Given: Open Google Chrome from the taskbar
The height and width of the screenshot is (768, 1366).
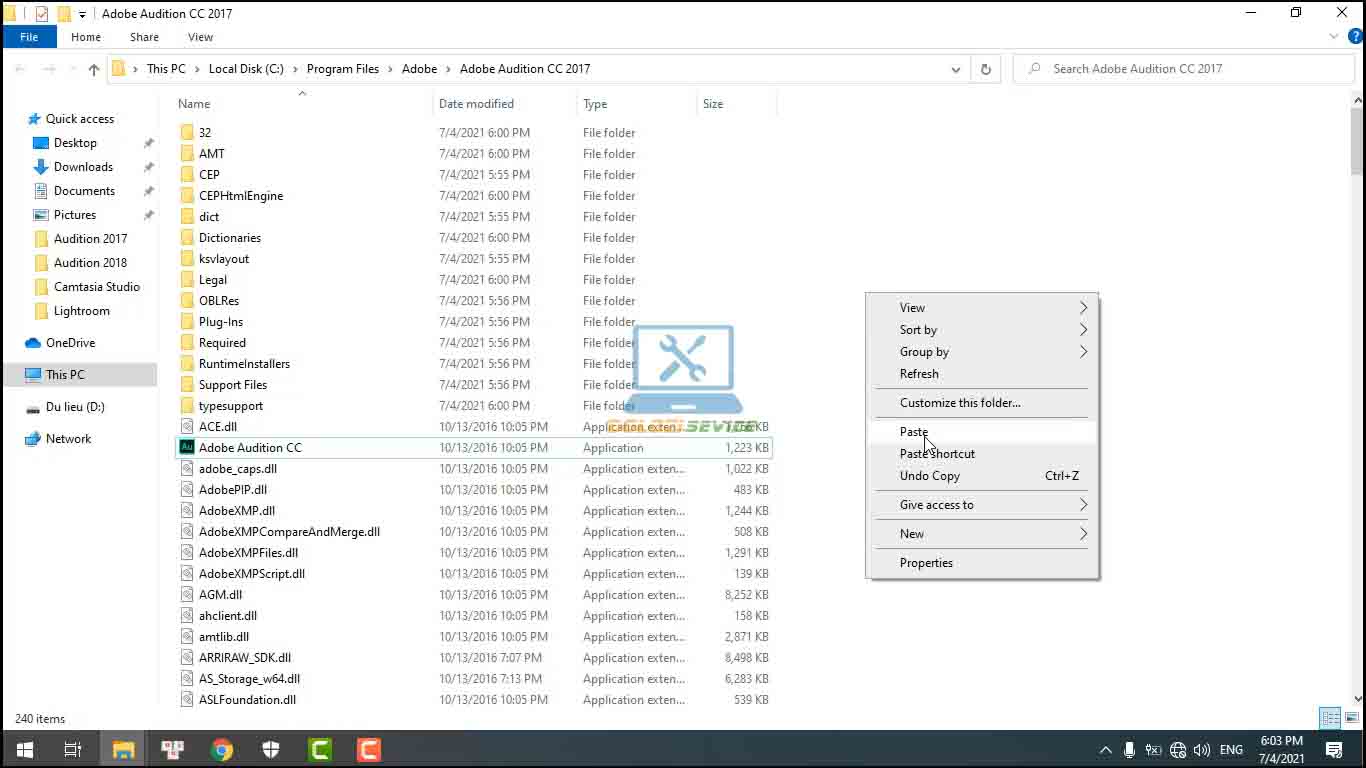Looking at the screenshot, I should point(222,750).
